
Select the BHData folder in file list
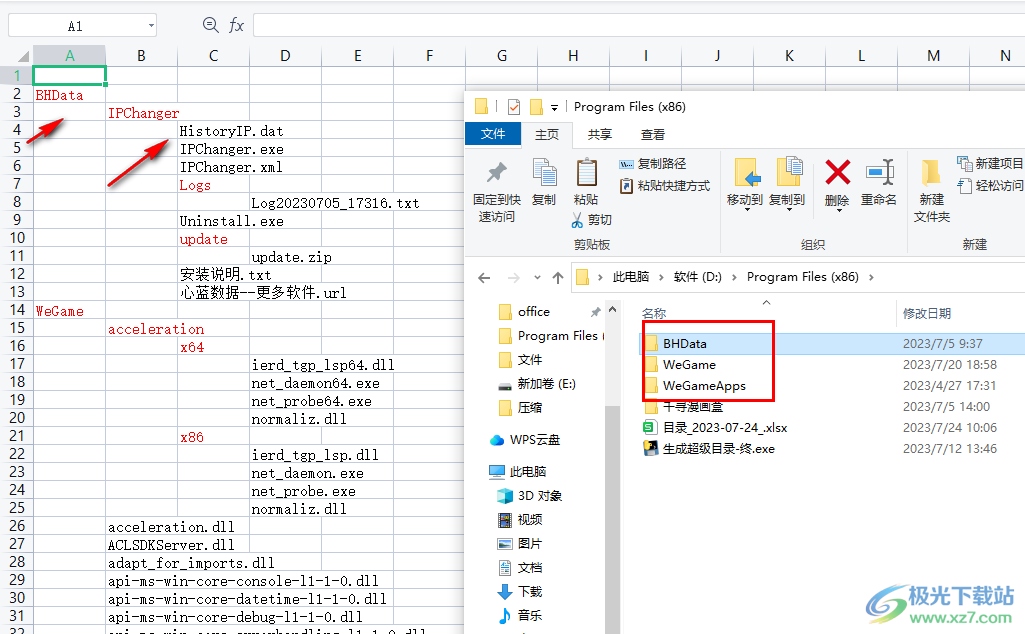pos(684,344)
